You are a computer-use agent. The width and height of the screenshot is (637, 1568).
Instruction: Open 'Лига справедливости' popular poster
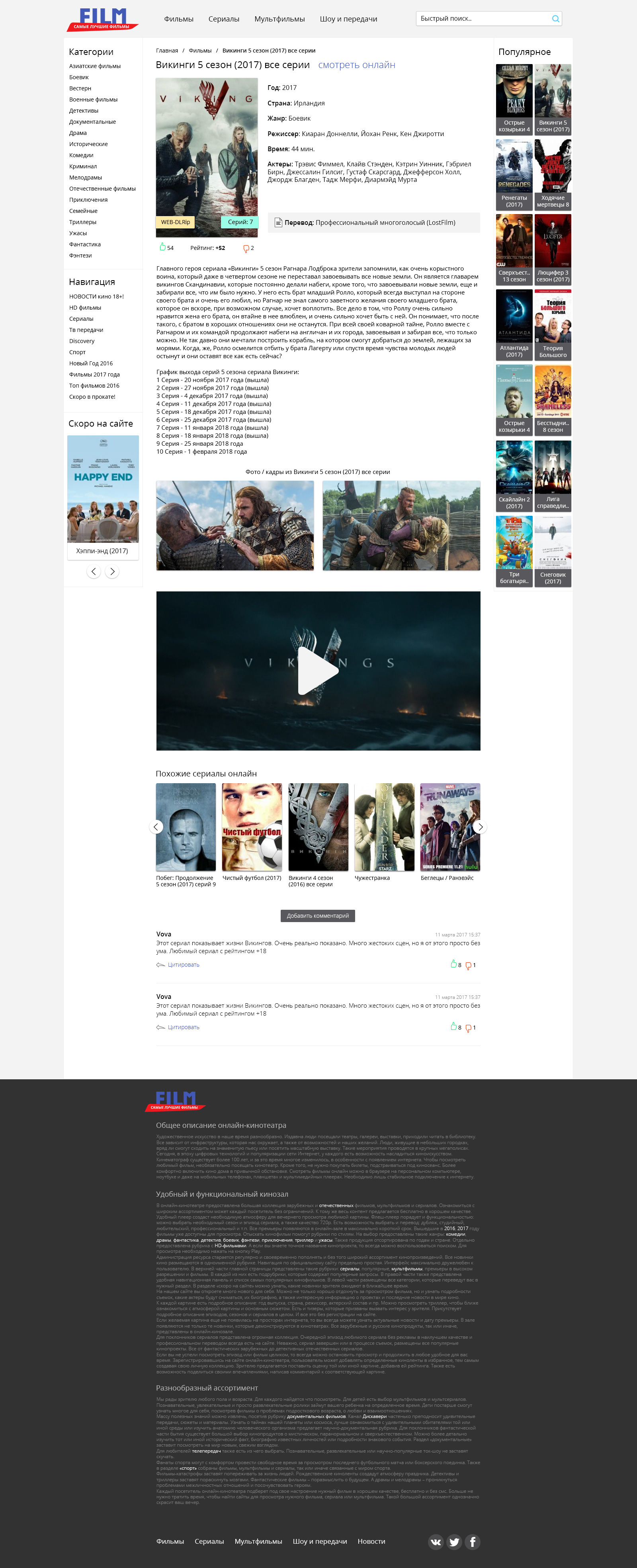coord(553,476)
